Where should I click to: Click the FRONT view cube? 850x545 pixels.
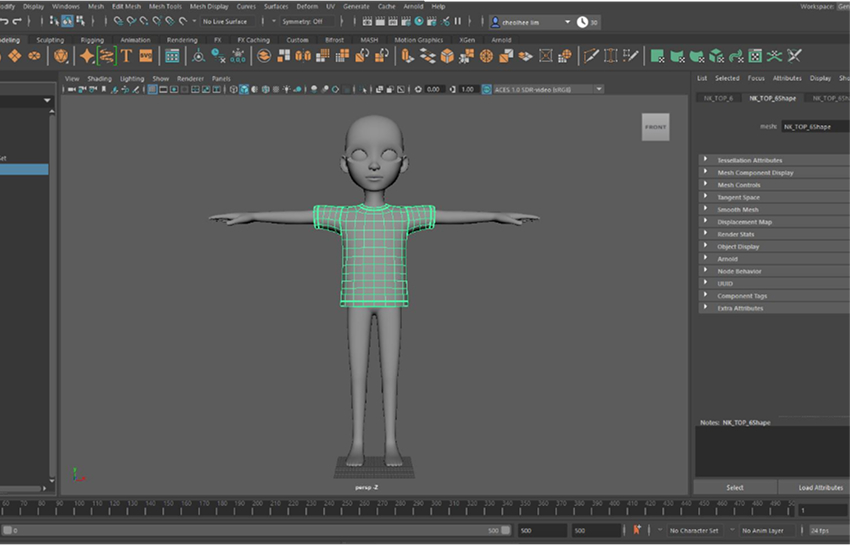click(x=655, y=127)
